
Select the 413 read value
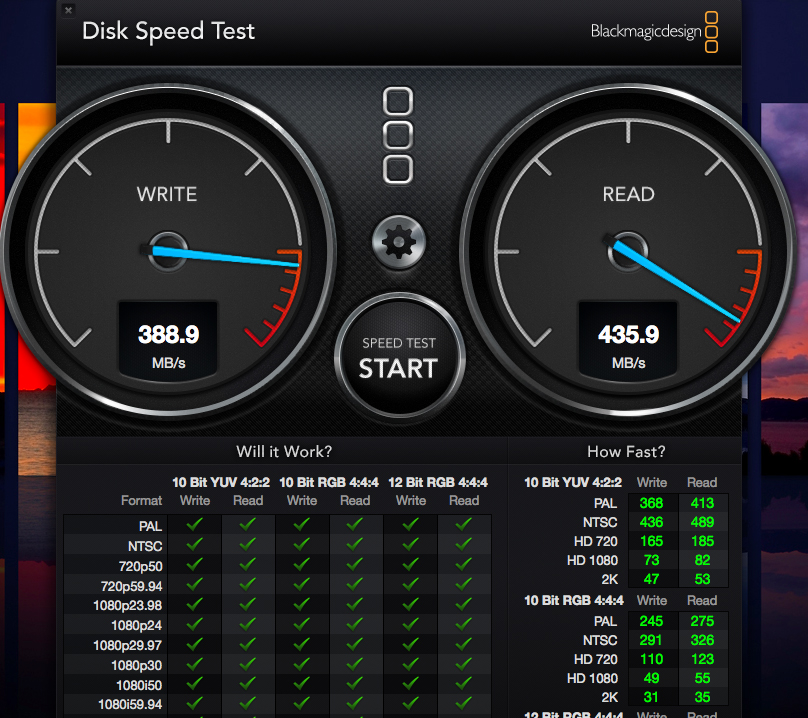point(702,503)
